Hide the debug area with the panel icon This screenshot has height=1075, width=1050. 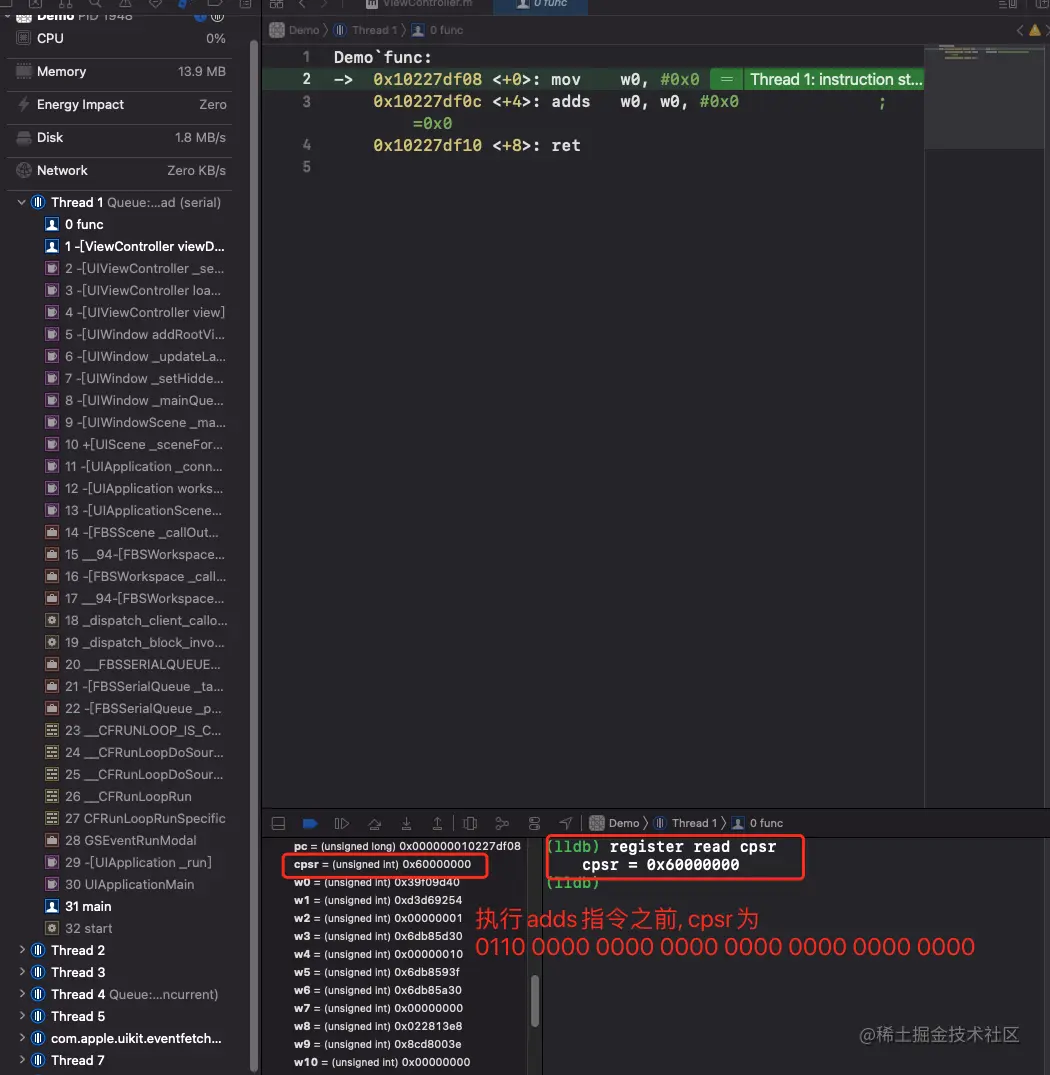[x=278, y=823]
